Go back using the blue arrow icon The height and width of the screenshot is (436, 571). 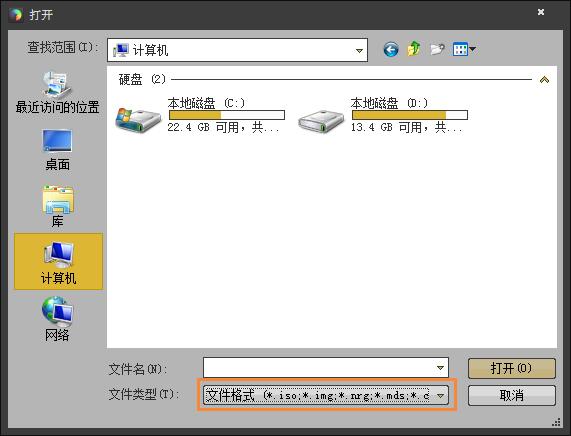(391, 49)
